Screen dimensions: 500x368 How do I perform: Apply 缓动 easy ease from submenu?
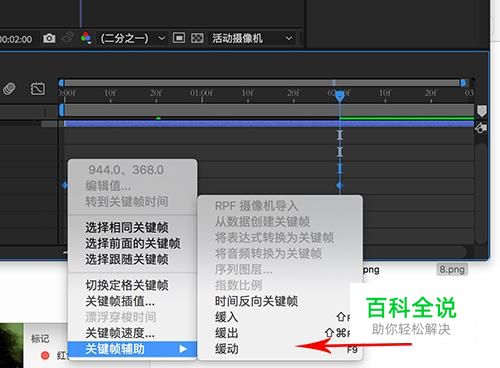226,349
